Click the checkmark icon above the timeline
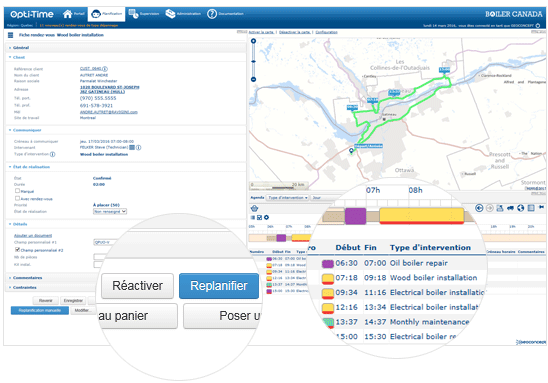 click(x=259, y=217)
